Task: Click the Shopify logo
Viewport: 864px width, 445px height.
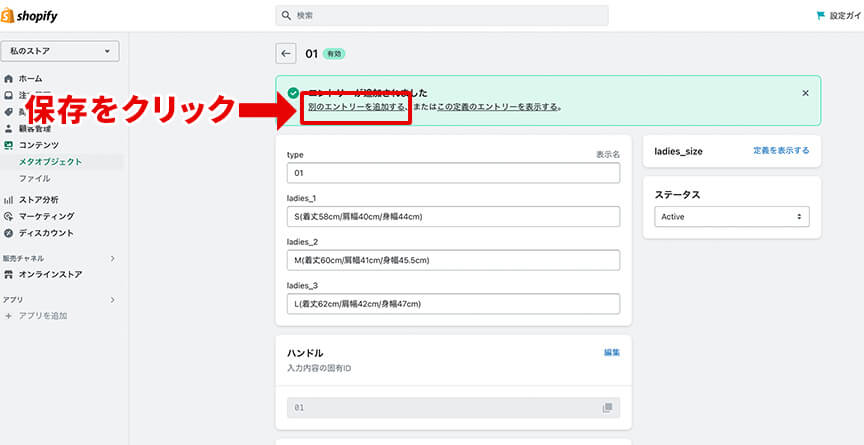Action: (29, 17)
